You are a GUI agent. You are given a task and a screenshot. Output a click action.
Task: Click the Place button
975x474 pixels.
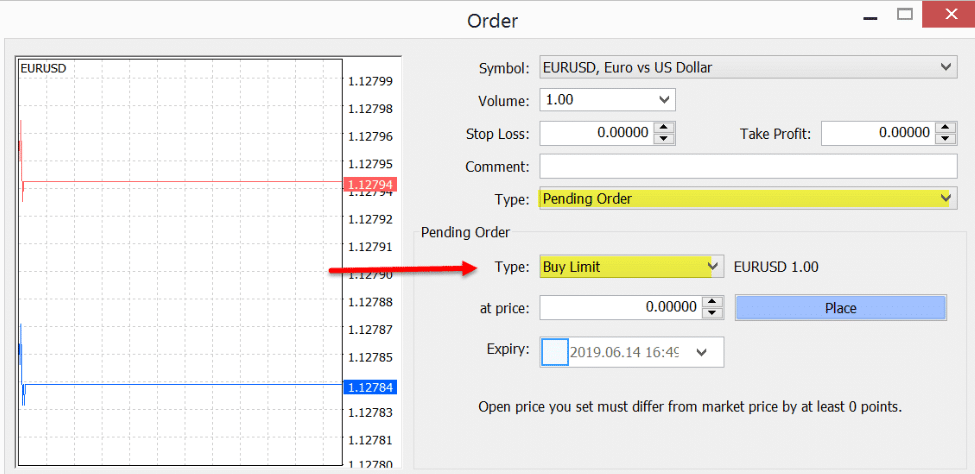(x=841, y=308)
